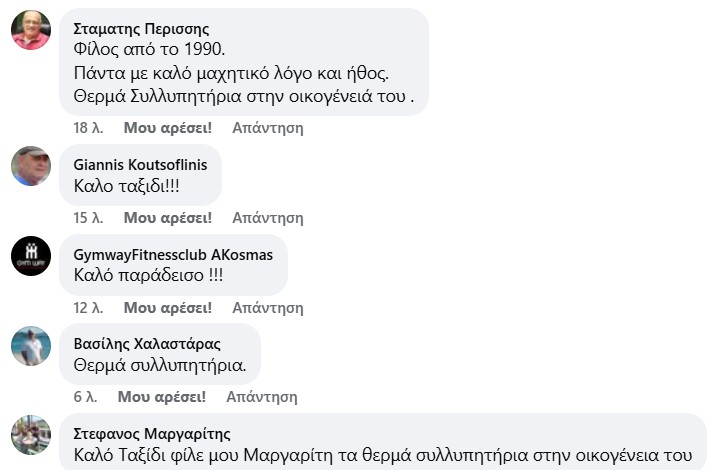Go to GymwayFitnessclub AKosmas page name

click(173, 254)
